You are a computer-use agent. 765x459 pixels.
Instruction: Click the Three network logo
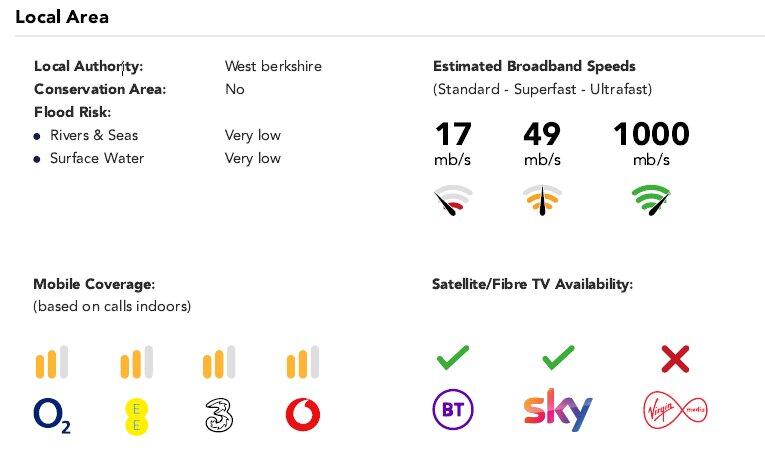219,415
